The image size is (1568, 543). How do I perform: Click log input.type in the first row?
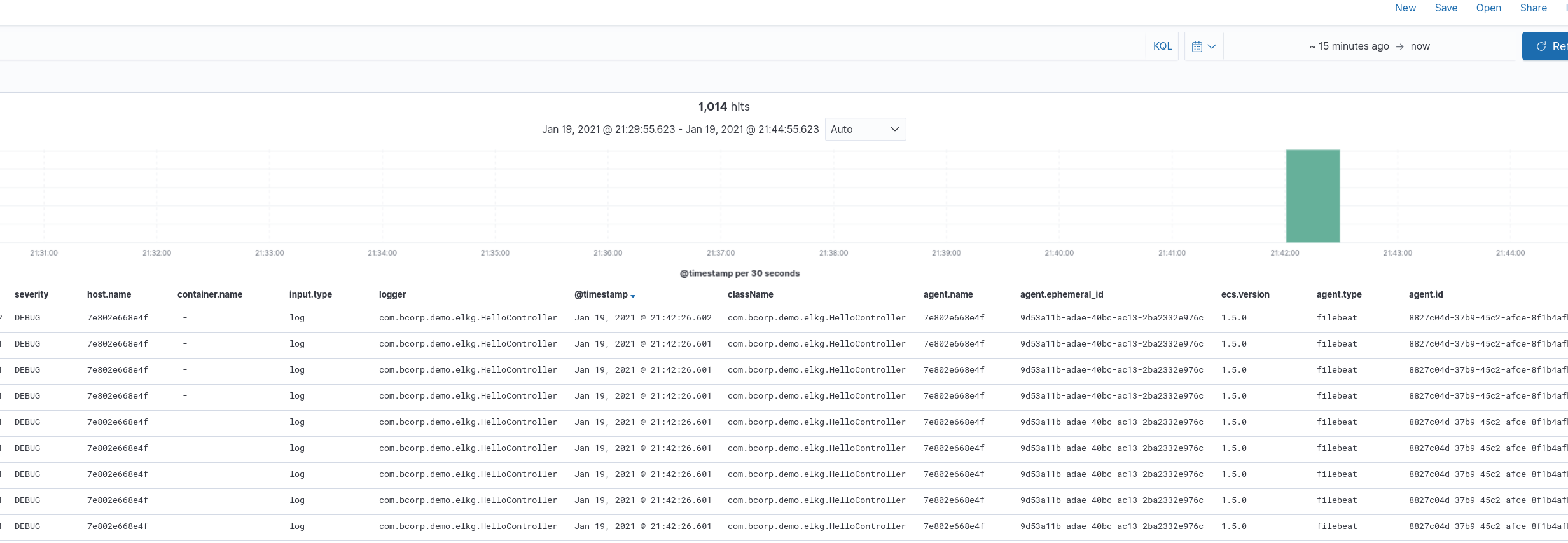297,318
